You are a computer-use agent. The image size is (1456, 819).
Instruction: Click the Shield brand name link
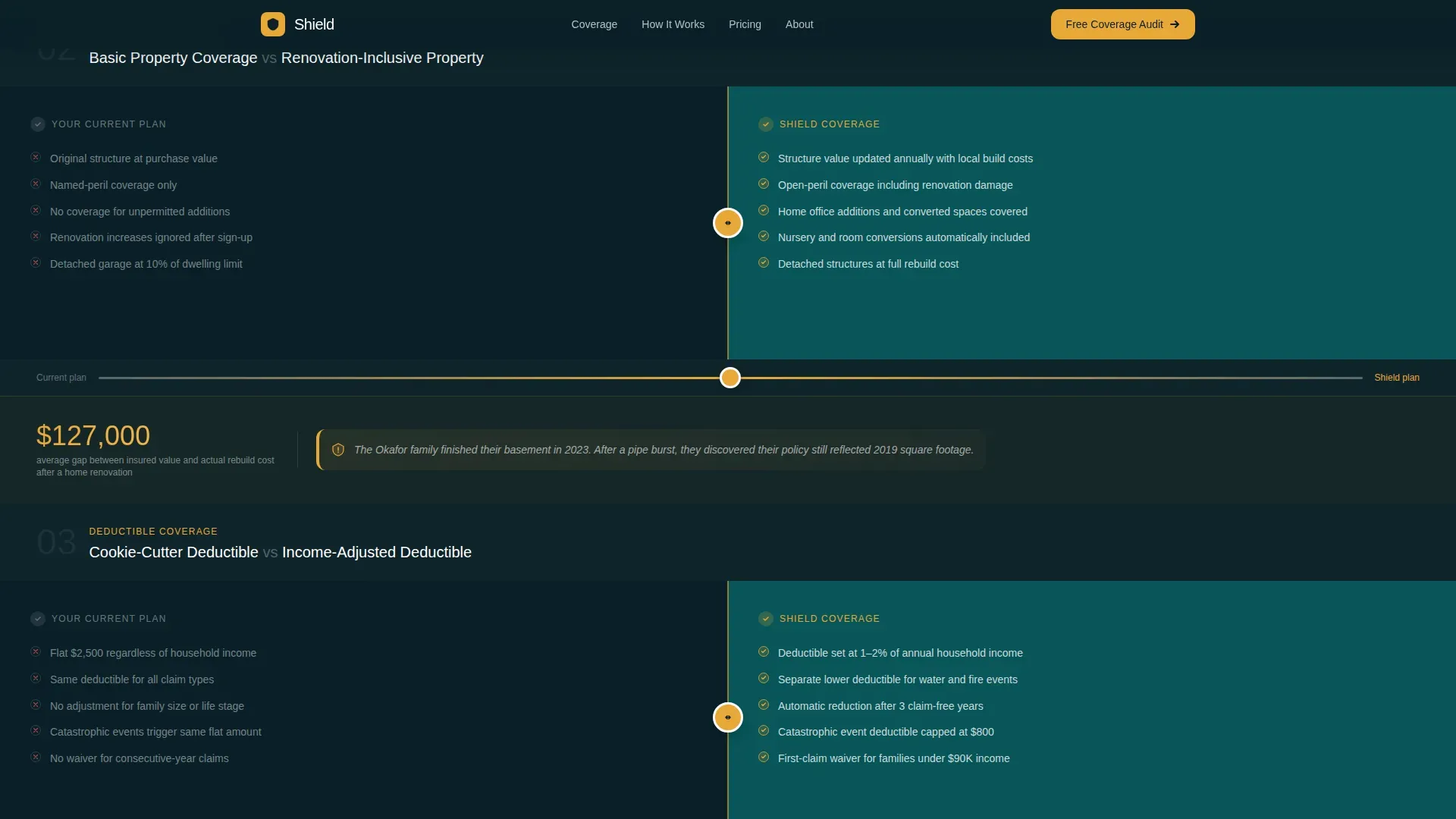(x=314, y=24)
